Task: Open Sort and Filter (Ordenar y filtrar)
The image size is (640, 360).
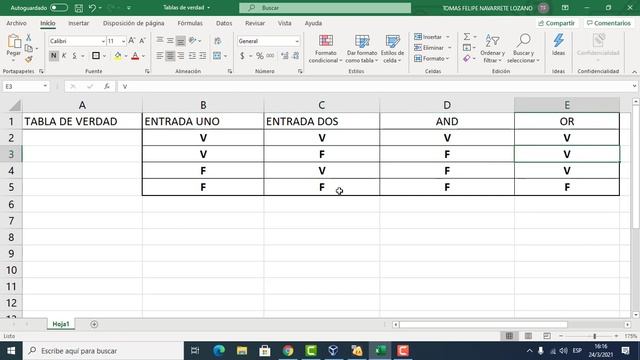Action: (492, 49)
